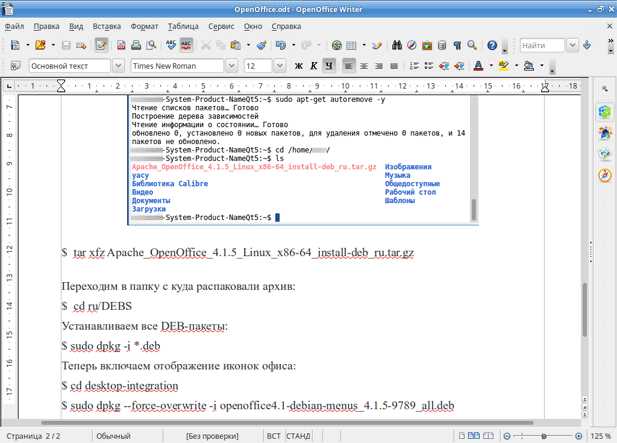
Task: Open Page Preview icon
Action: click(x=151, y=45)
